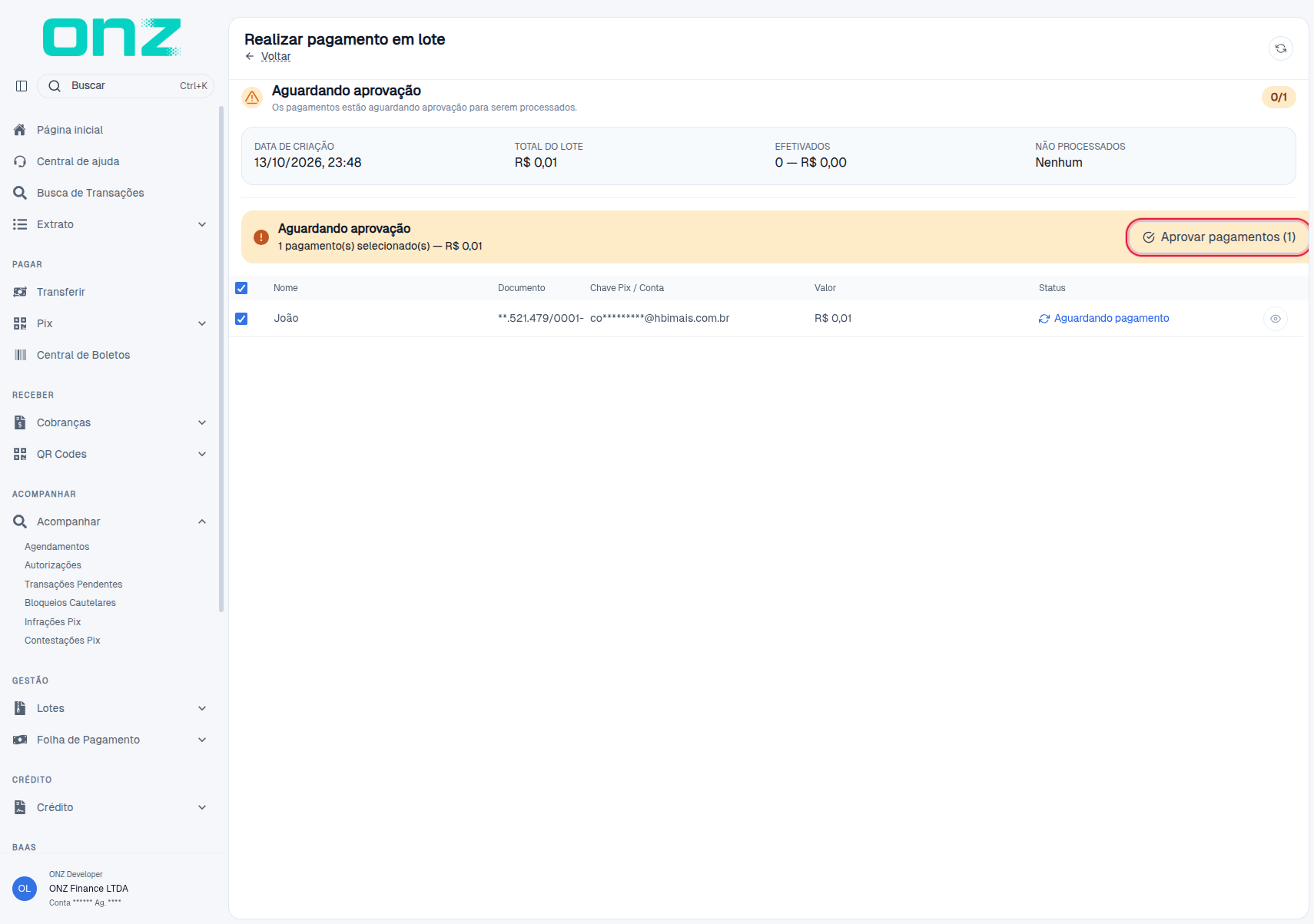The height and width of the screenshot is (924, 1314).
Task: Expand the Lotes chevron
Action: pyautogui.click(x=202, y=708)
